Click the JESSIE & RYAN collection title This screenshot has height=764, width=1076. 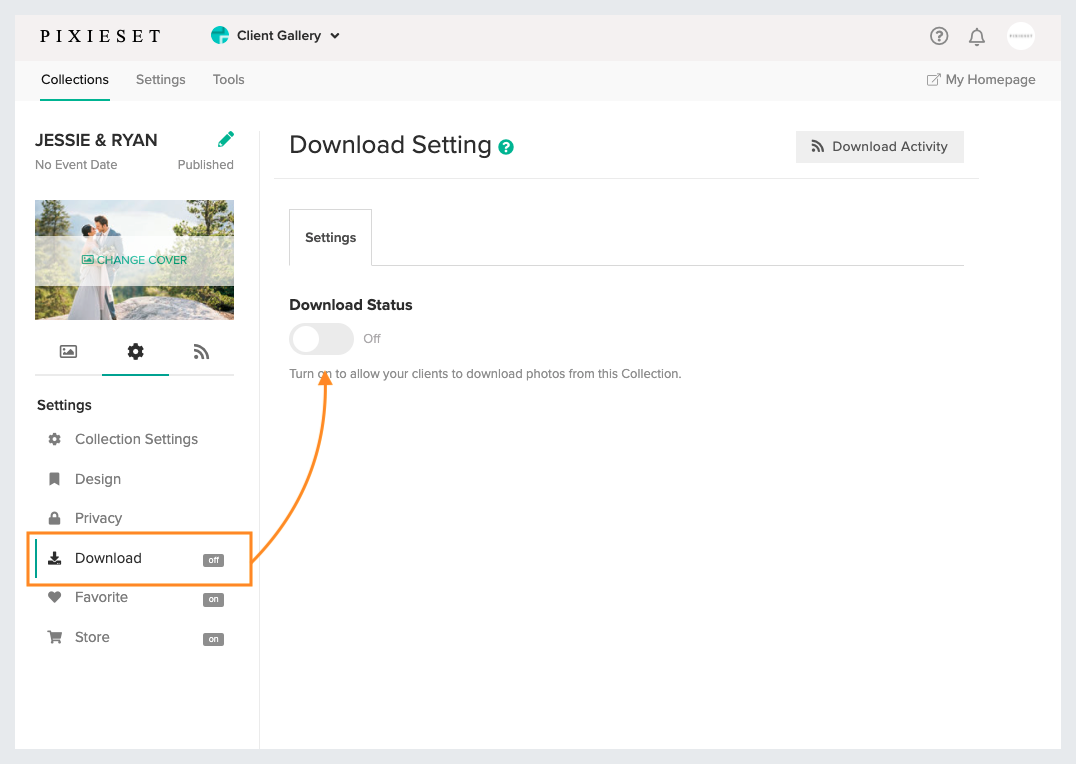click(96, 140)
